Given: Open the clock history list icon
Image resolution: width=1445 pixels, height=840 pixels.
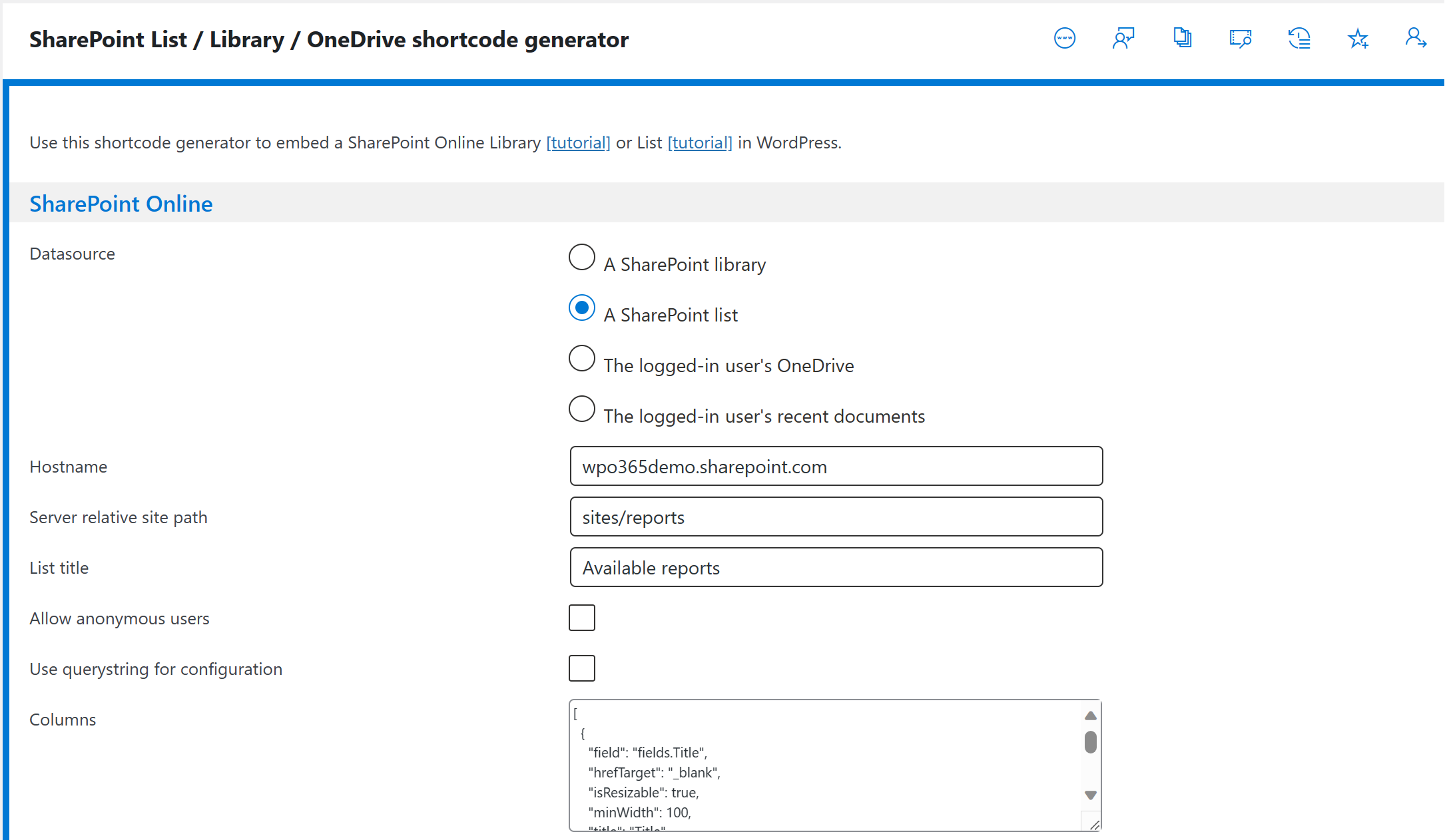Looking at the screenshot, I should point(1299,39).
